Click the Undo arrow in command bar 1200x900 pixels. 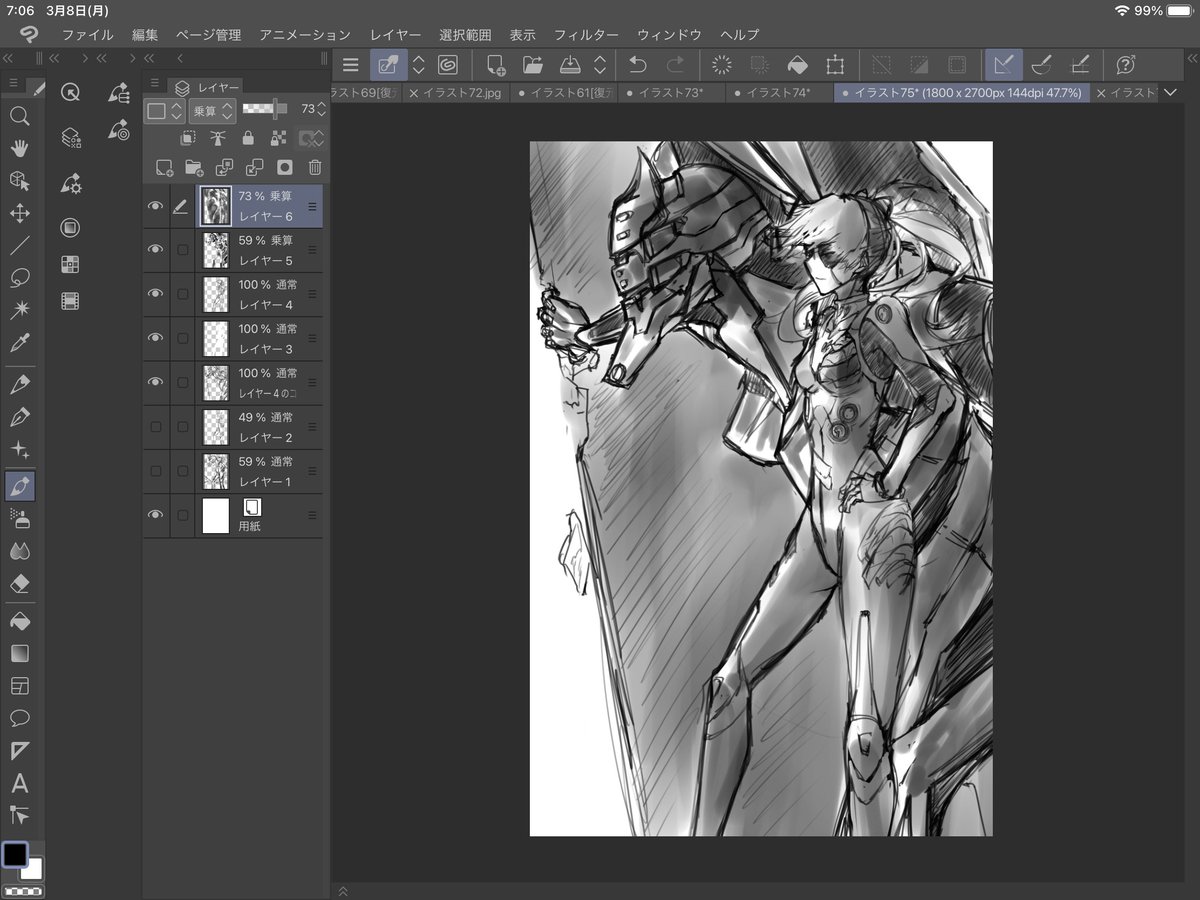click(637, 66)
